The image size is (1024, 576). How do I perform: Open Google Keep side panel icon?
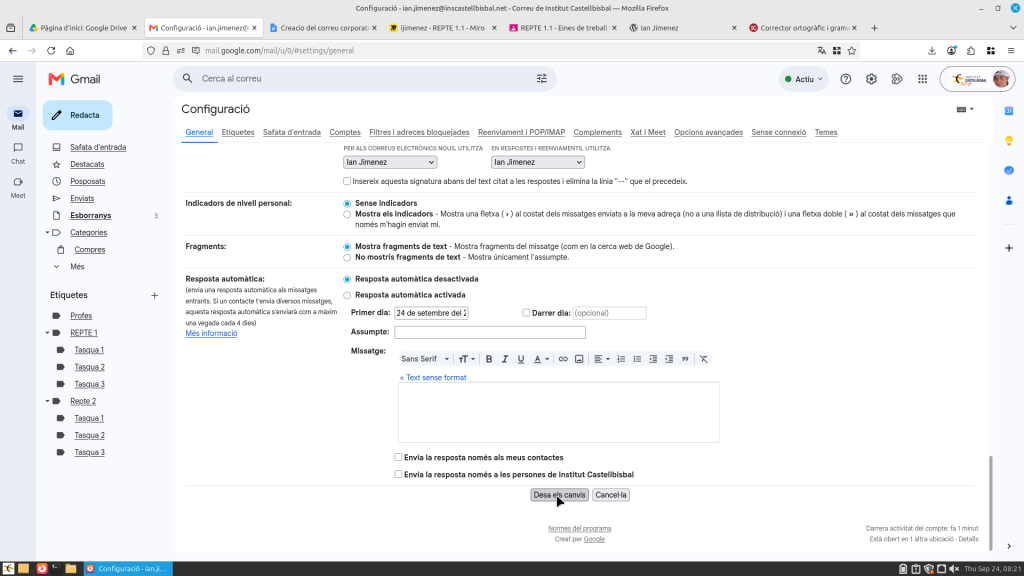point(1009,140)
